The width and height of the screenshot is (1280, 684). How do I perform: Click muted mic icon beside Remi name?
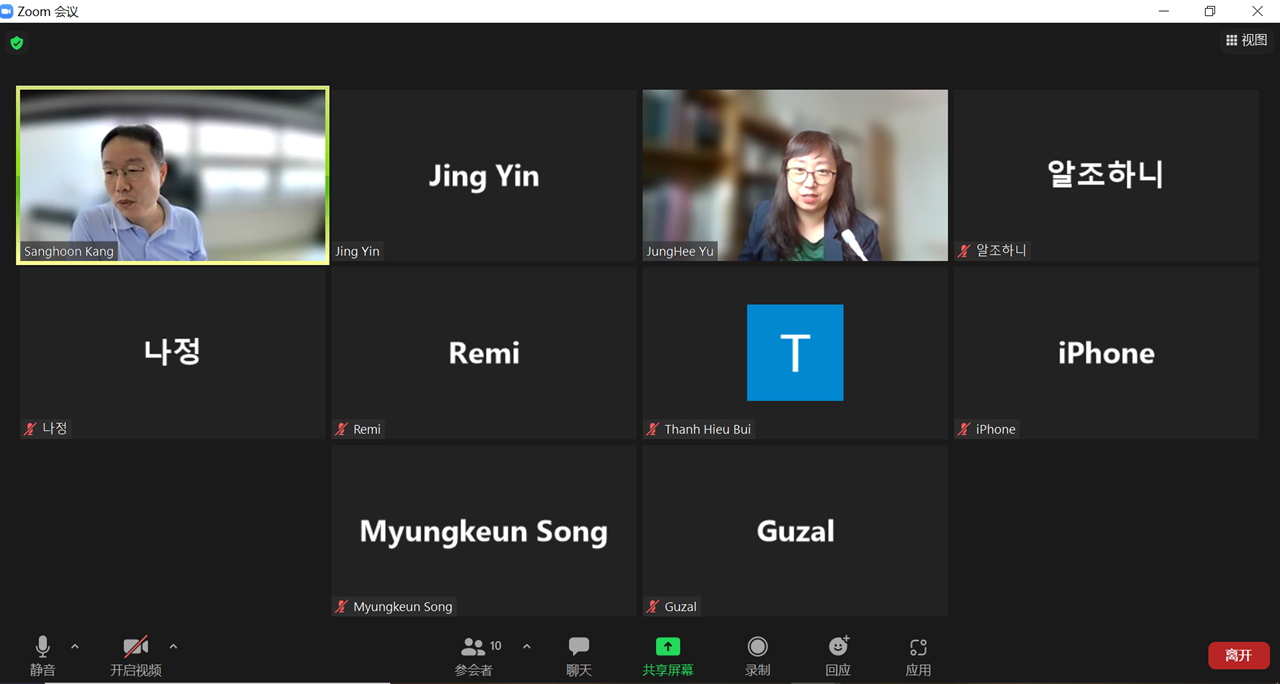[342, 429]
